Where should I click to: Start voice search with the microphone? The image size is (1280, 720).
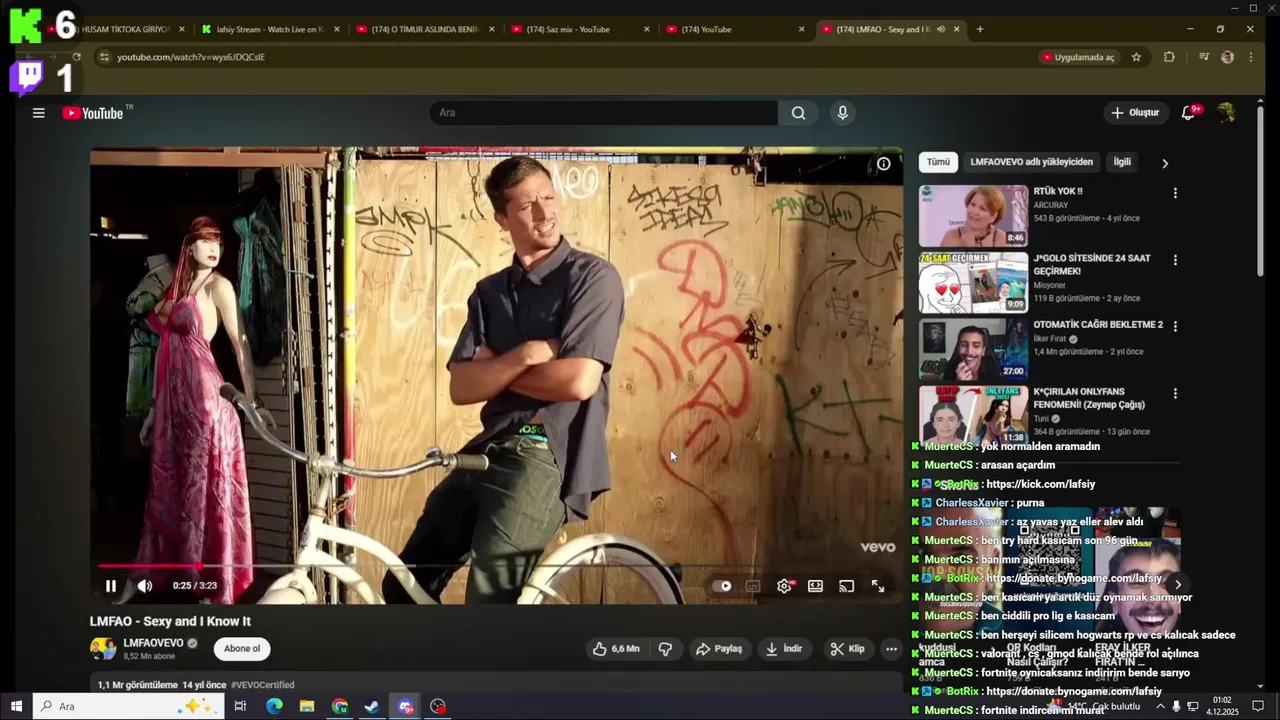coord(842,113)
